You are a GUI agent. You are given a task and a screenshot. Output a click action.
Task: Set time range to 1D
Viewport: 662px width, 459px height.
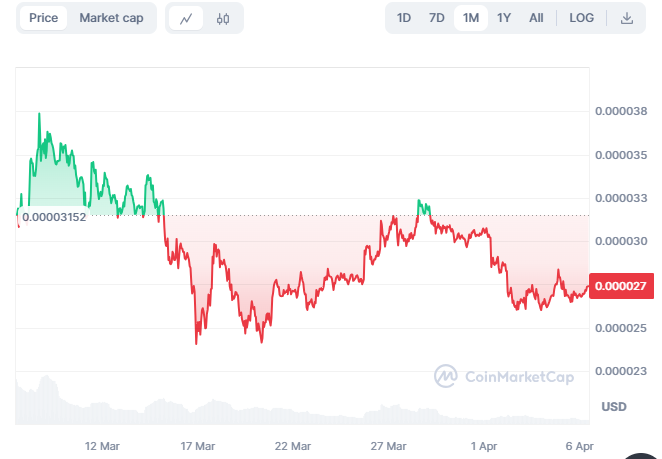point(404,18)
